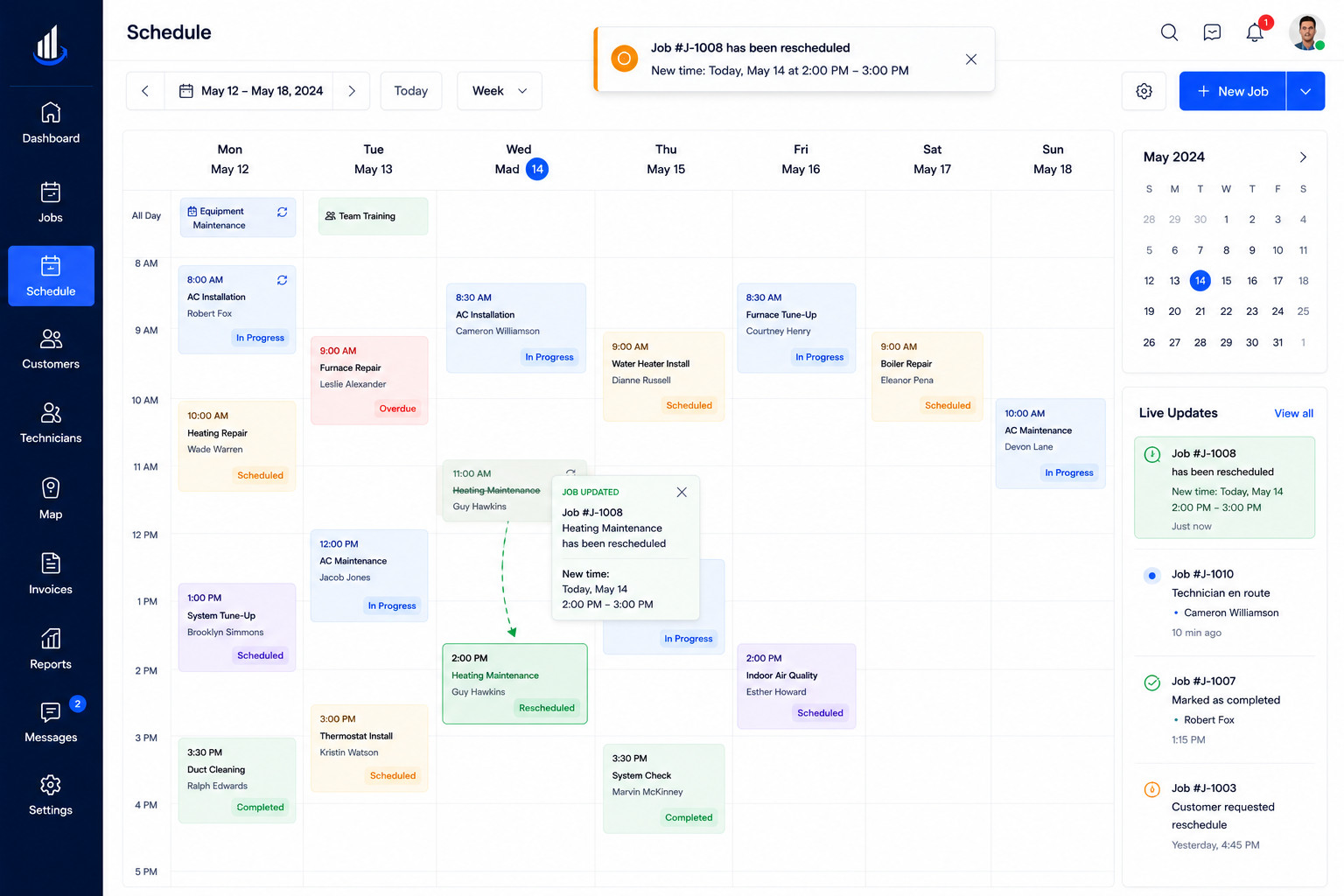Open System Tune-Up job for Brooklyn Simmons
Screen dimensions: 1344x896
(237, 627)
